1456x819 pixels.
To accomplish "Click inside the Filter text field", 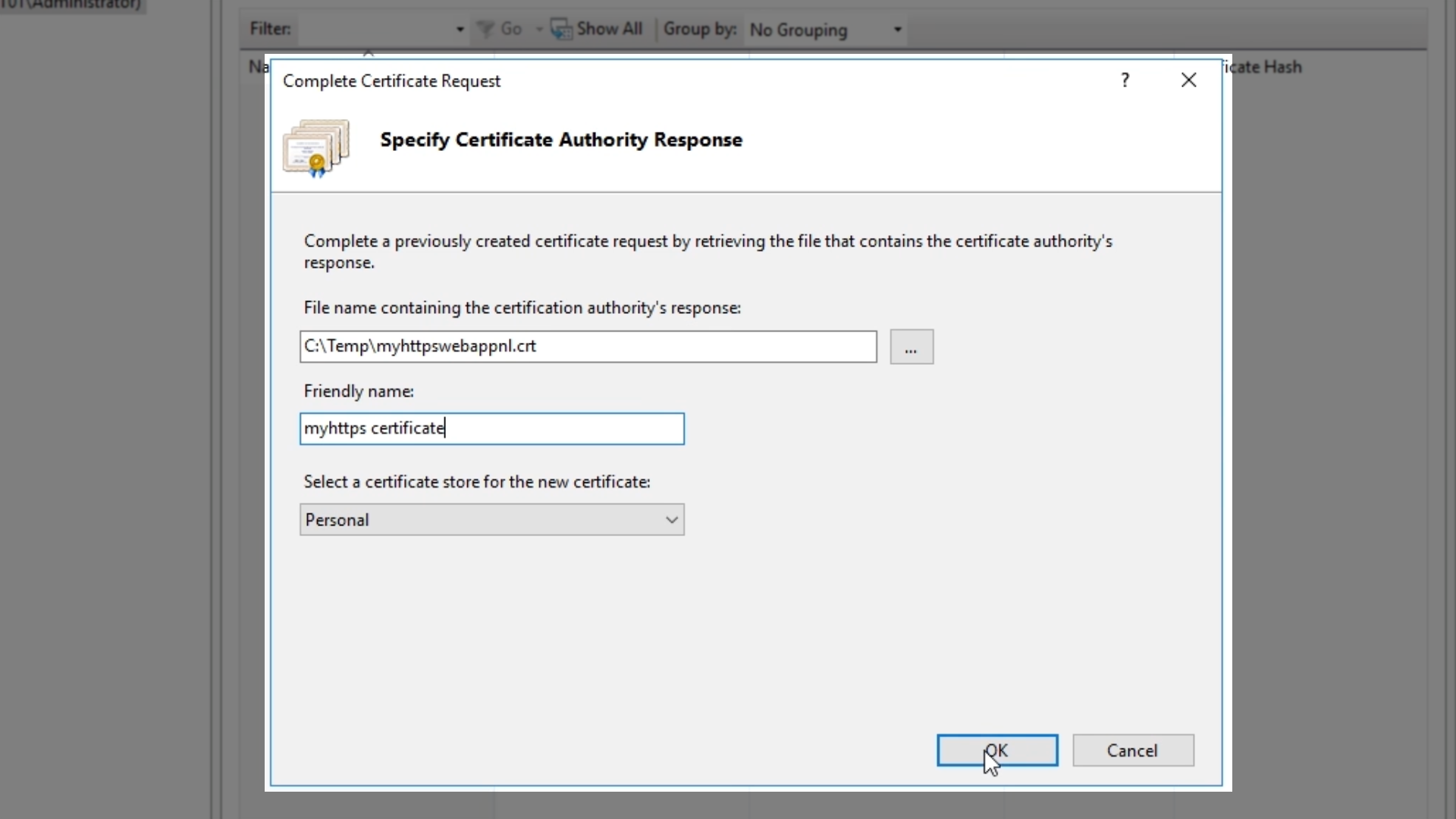I will [x=375, y=30].
